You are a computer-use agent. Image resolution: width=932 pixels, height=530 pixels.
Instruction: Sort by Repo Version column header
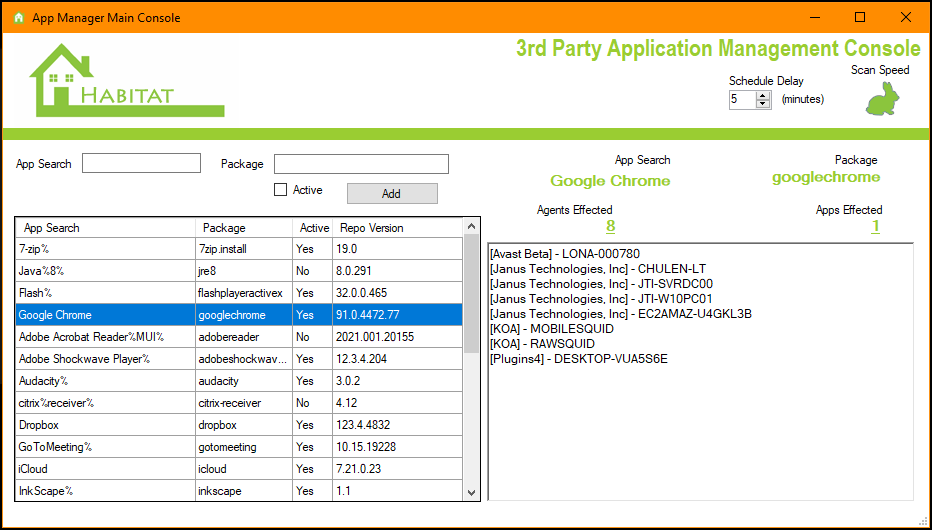tap(397, 228)
